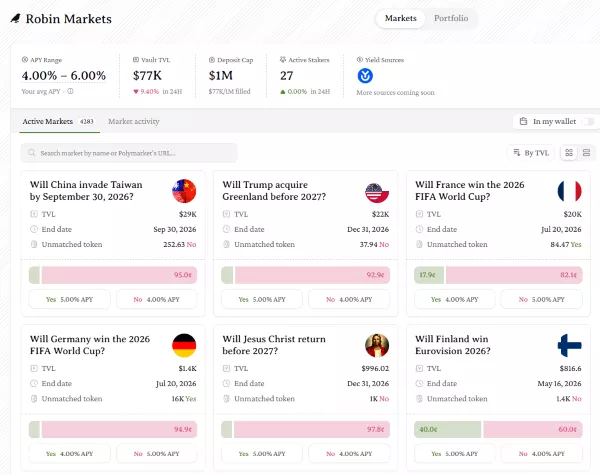The width and height of the screenshot is (600, 475).
Task: Click the End date clock icon on Greenland card
Action: pos(227,229)
